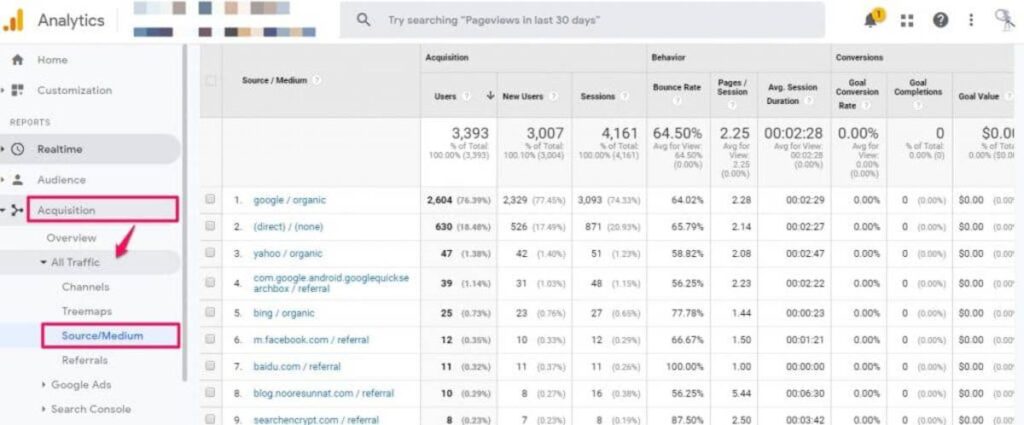Image resolution: width=1024 pixels, height=425 pixels.
Task: Check the box for baidu.com row
Action: click(x=210, y=366)
